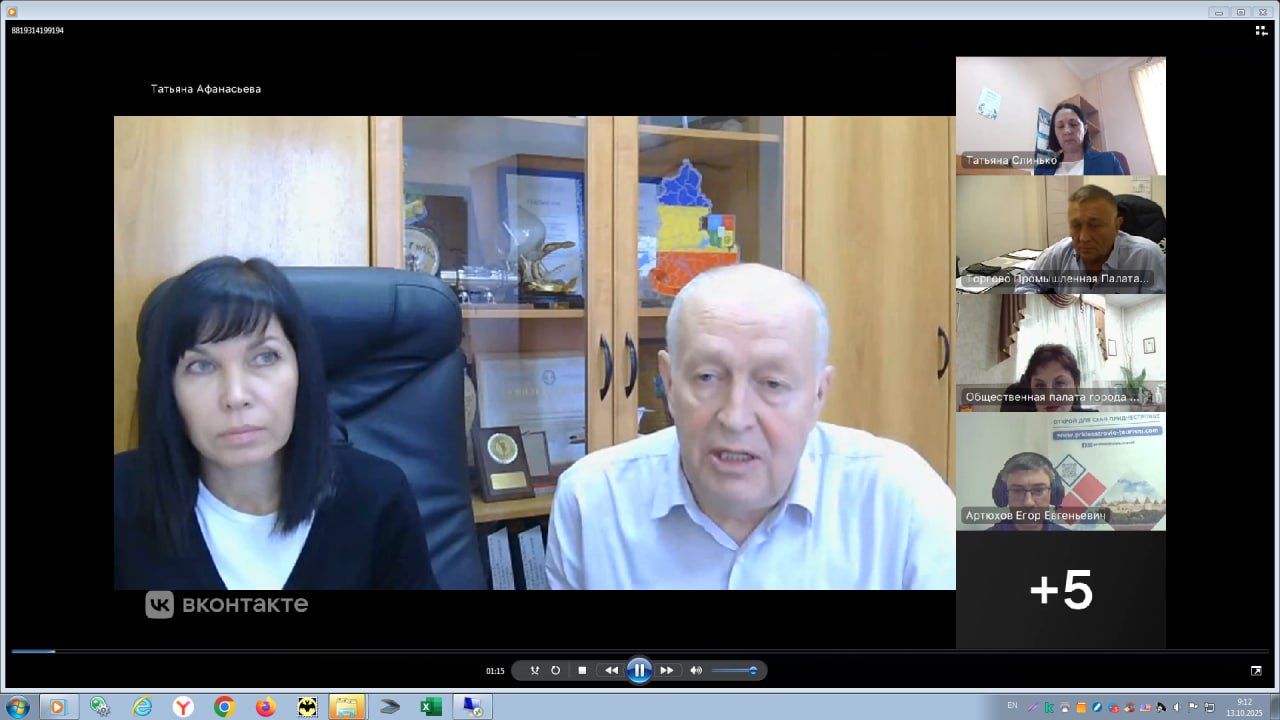Enter full screen mode via bottom-right icon
The width and height of the screenshot is (1280, 720).
coord(1256,671)
